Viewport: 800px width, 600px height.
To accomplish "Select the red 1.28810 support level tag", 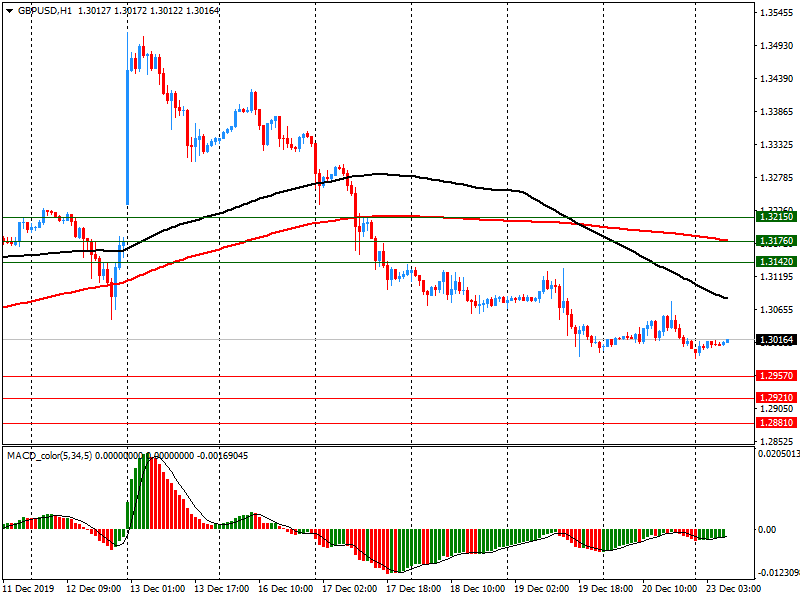I will tap(776, 423).
